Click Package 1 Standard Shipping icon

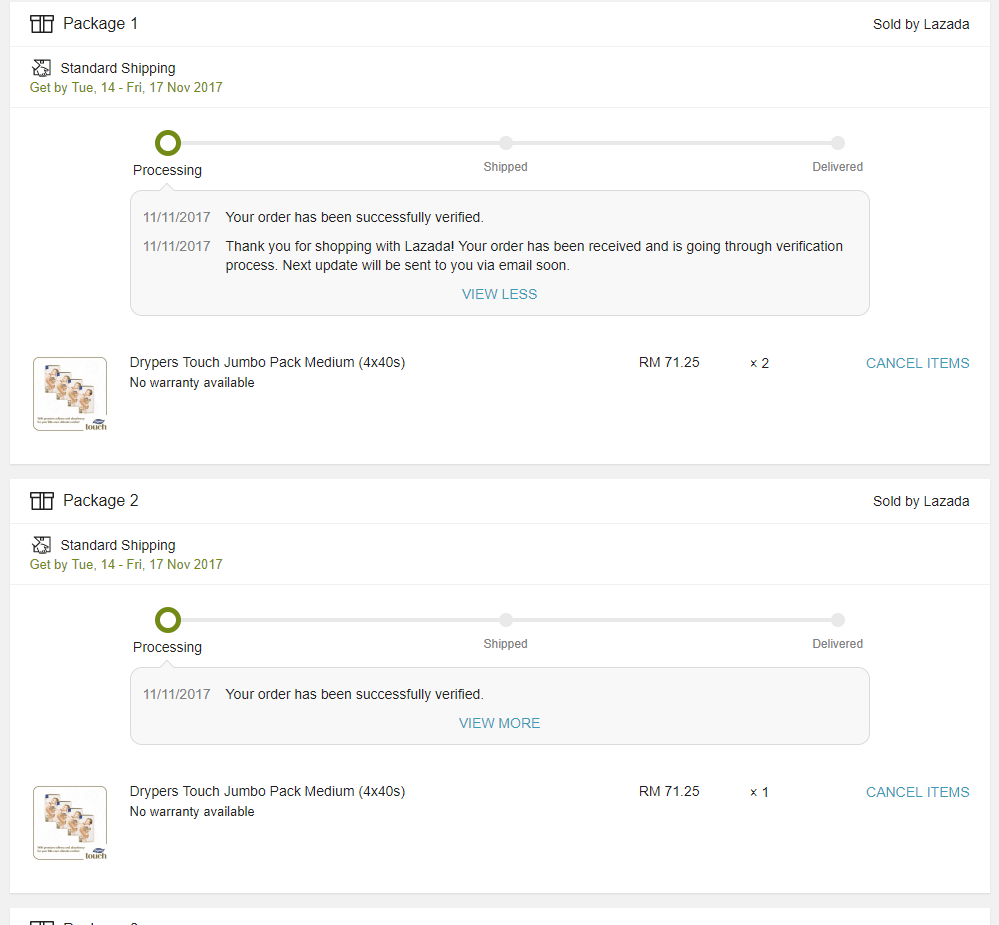(41, 68)
